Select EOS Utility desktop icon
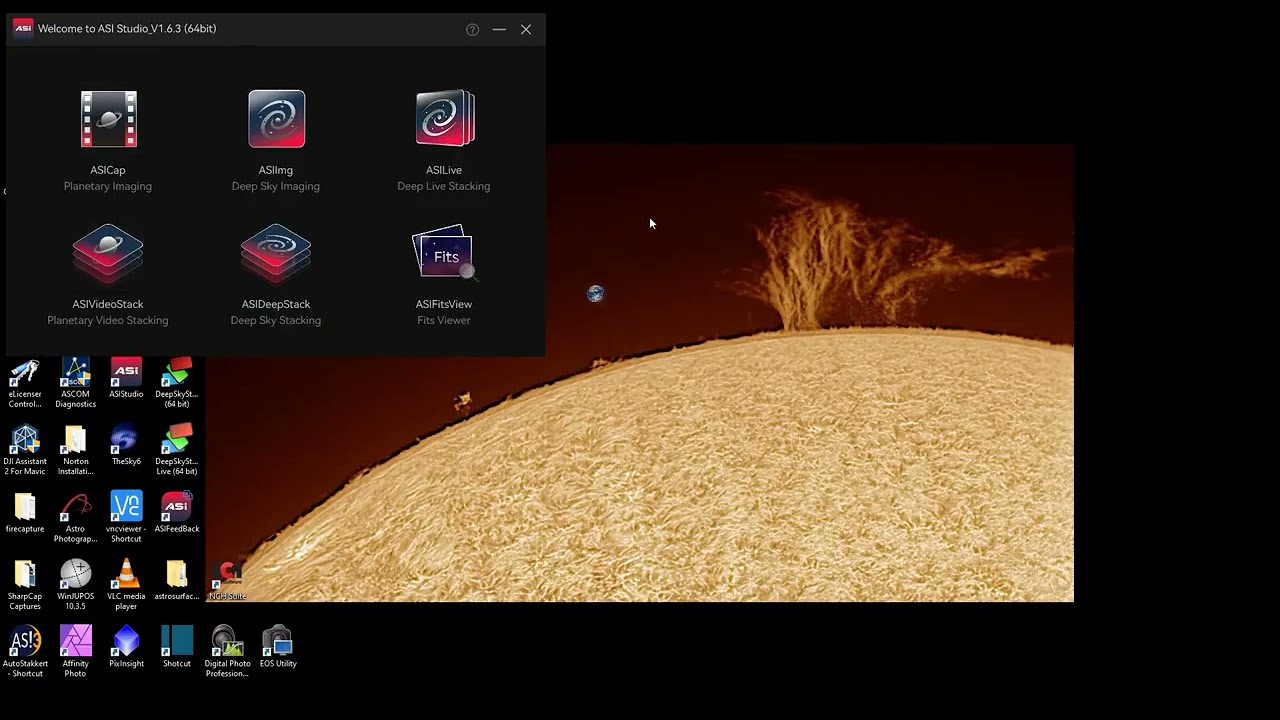Screen dimensions: 1280x720 point(278,647)
